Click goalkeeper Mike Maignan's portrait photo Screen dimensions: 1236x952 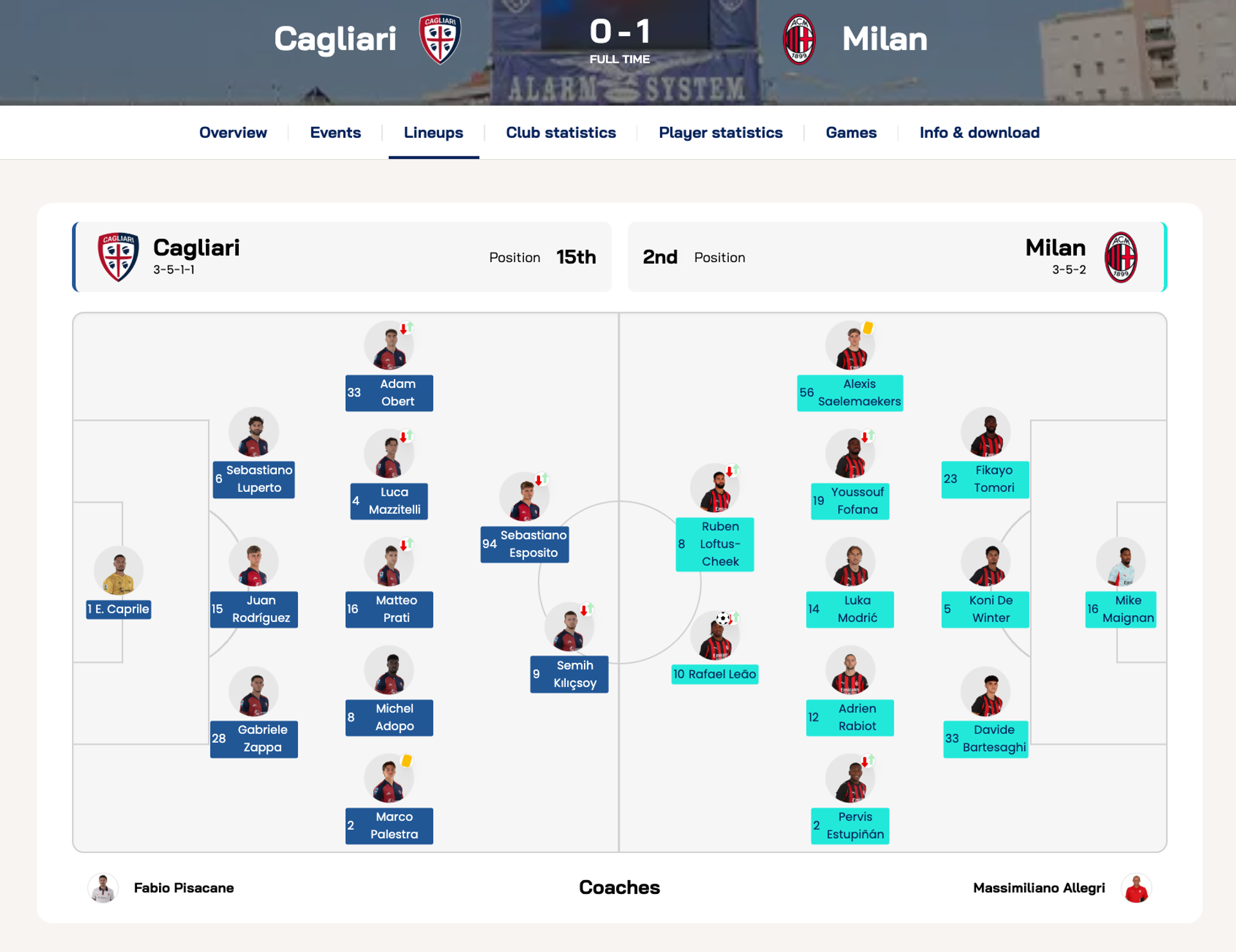[x=1121, y=562]
